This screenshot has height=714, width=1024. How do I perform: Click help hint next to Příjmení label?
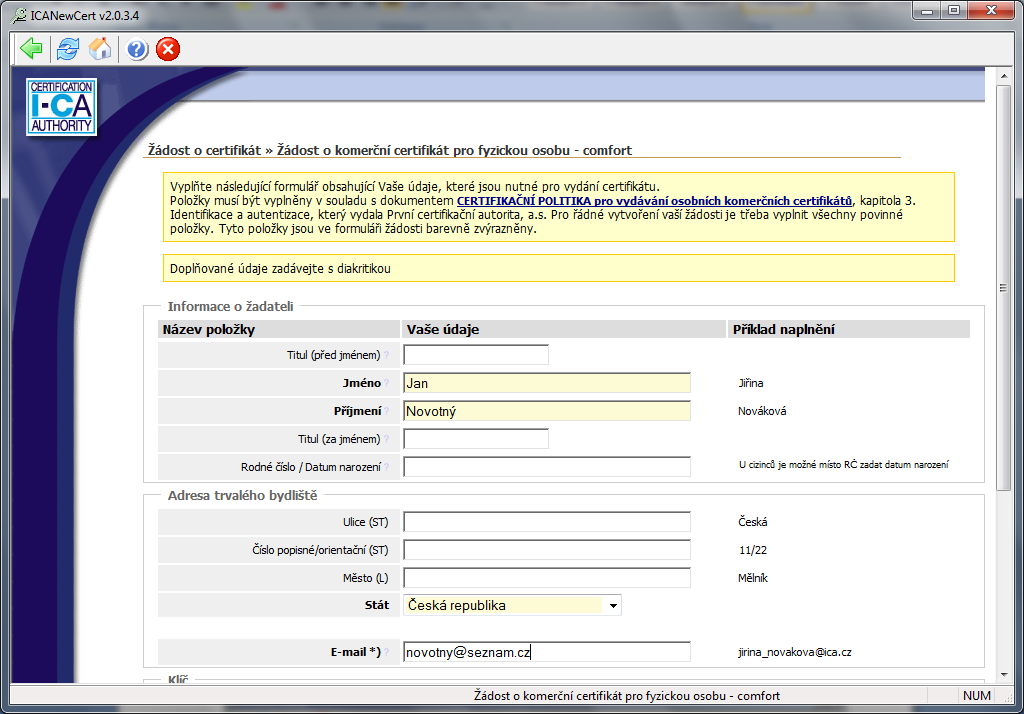pyautogui.click(x=387, y=412)
